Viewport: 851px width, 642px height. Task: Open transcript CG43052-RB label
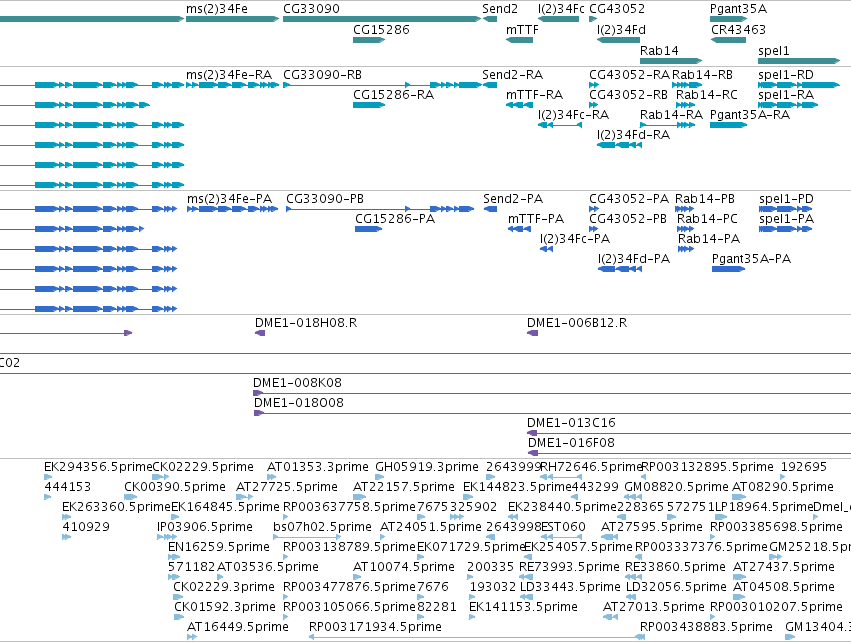point(628,94)
